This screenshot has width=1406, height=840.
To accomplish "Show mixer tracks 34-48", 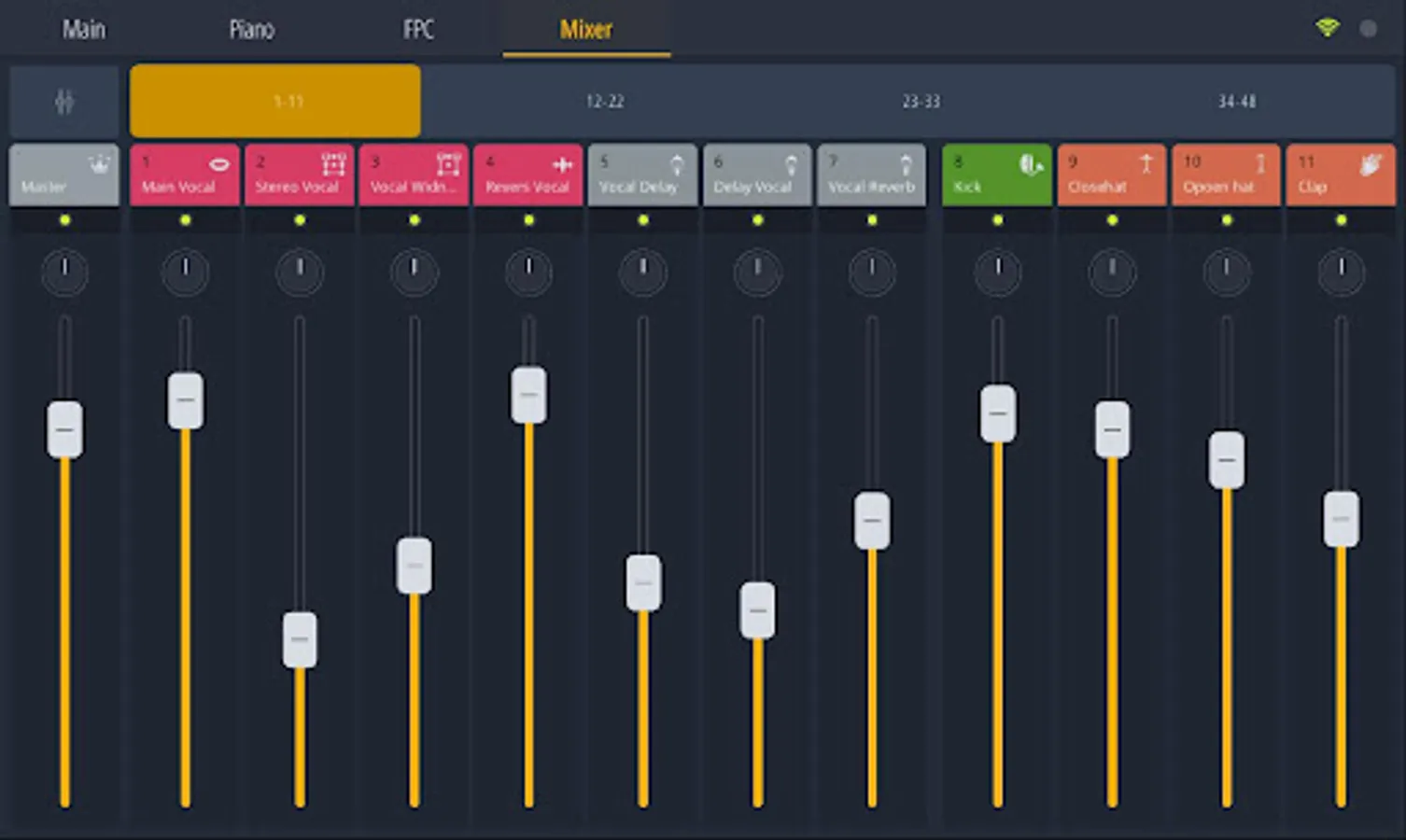I will 1236,101.
